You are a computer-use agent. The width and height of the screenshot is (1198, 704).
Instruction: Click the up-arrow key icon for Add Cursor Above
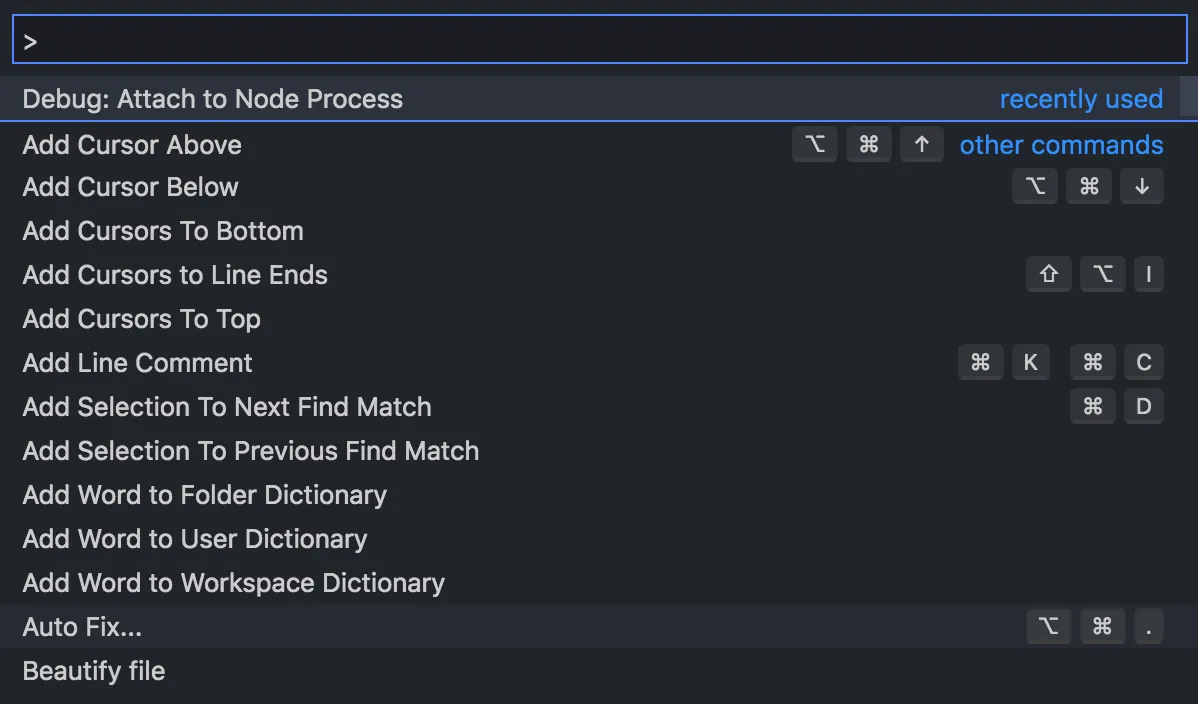point(921,144)
